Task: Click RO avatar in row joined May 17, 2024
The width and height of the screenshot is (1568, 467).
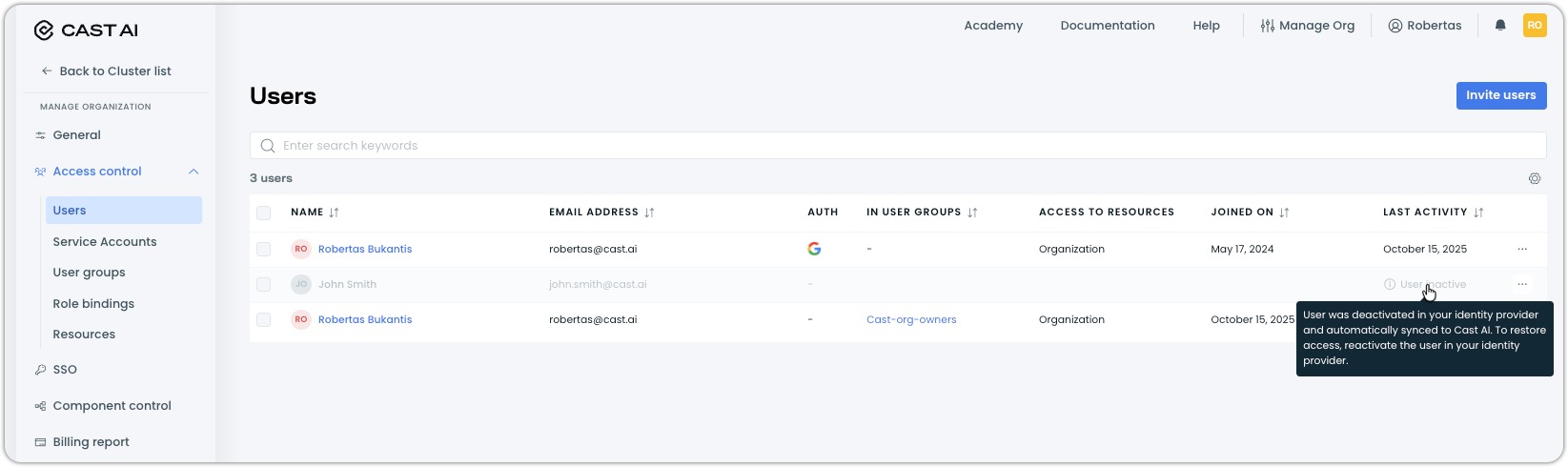Action: tap(301, 249)
